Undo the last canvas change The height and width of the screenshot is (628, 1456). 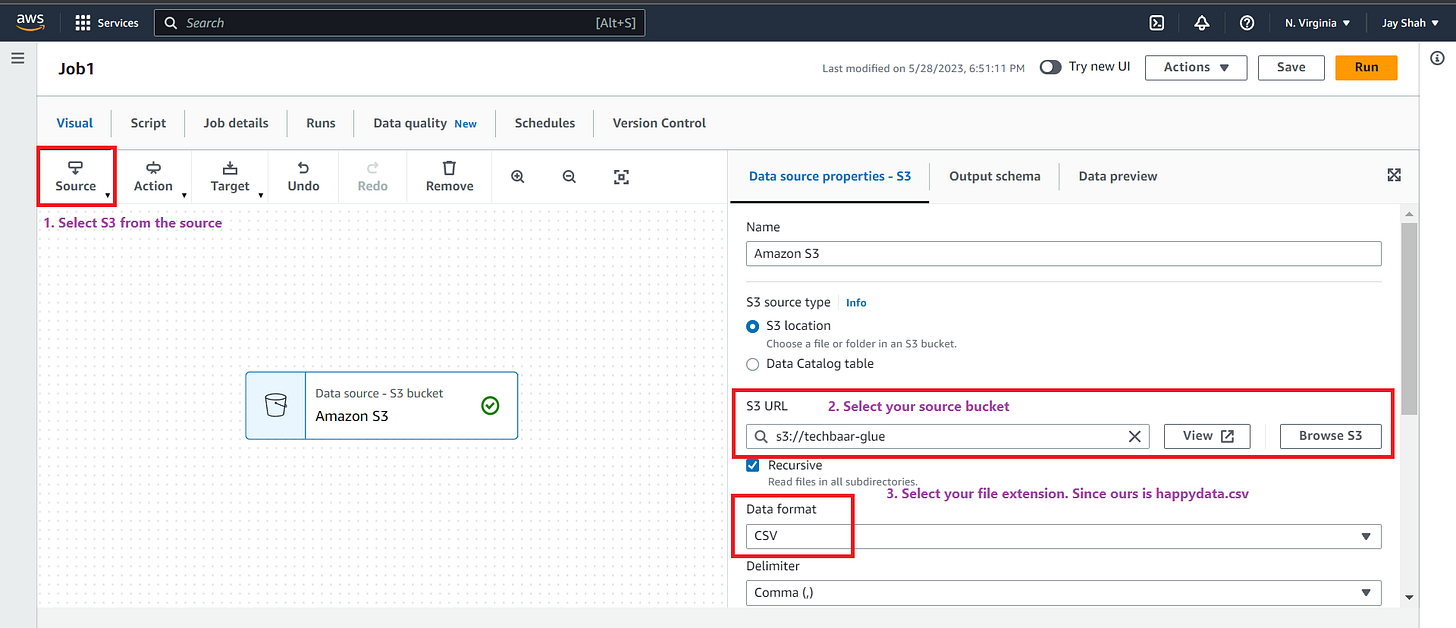(x=303, y=177)
